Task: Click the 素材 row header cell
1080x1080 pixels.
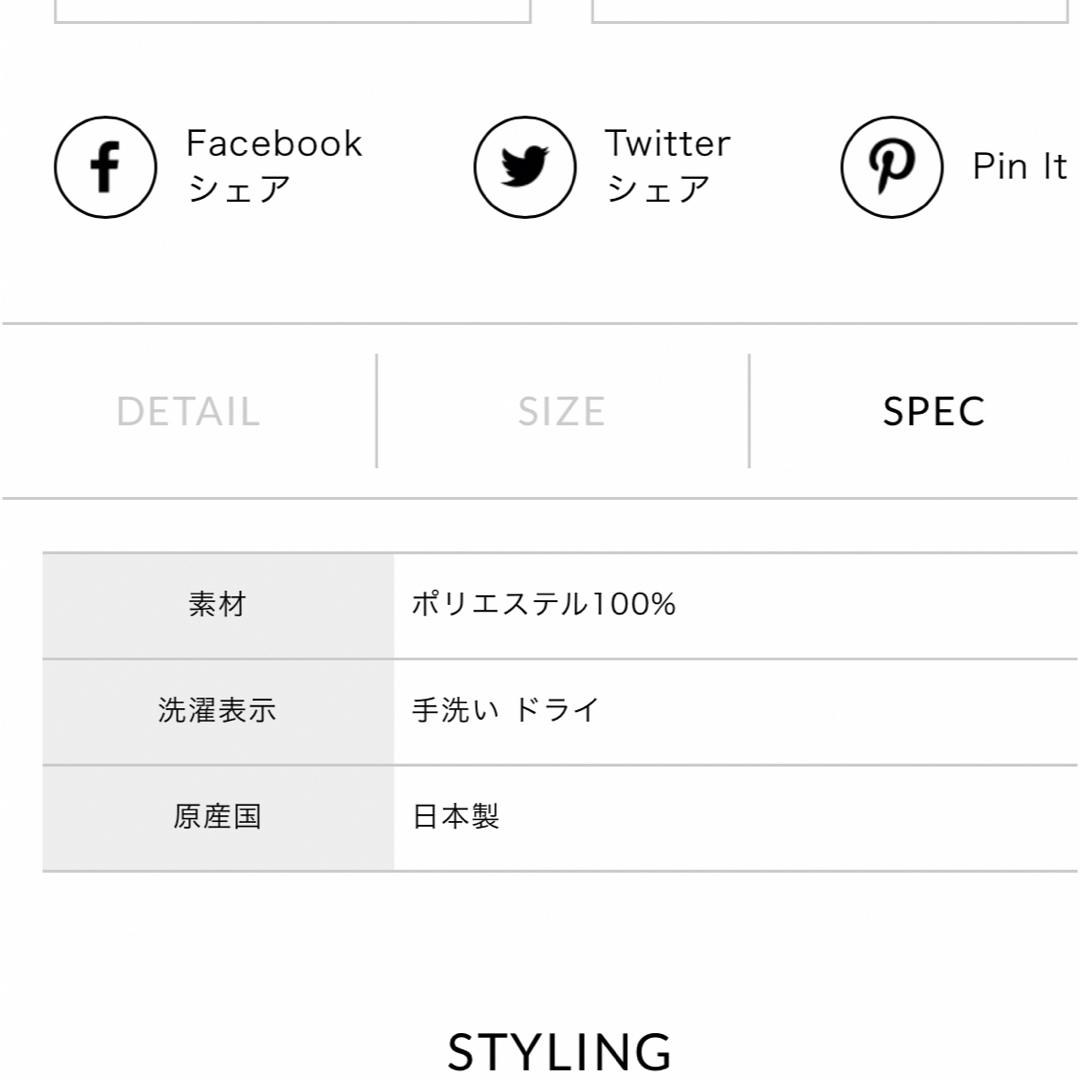Action: click(218, 605)
